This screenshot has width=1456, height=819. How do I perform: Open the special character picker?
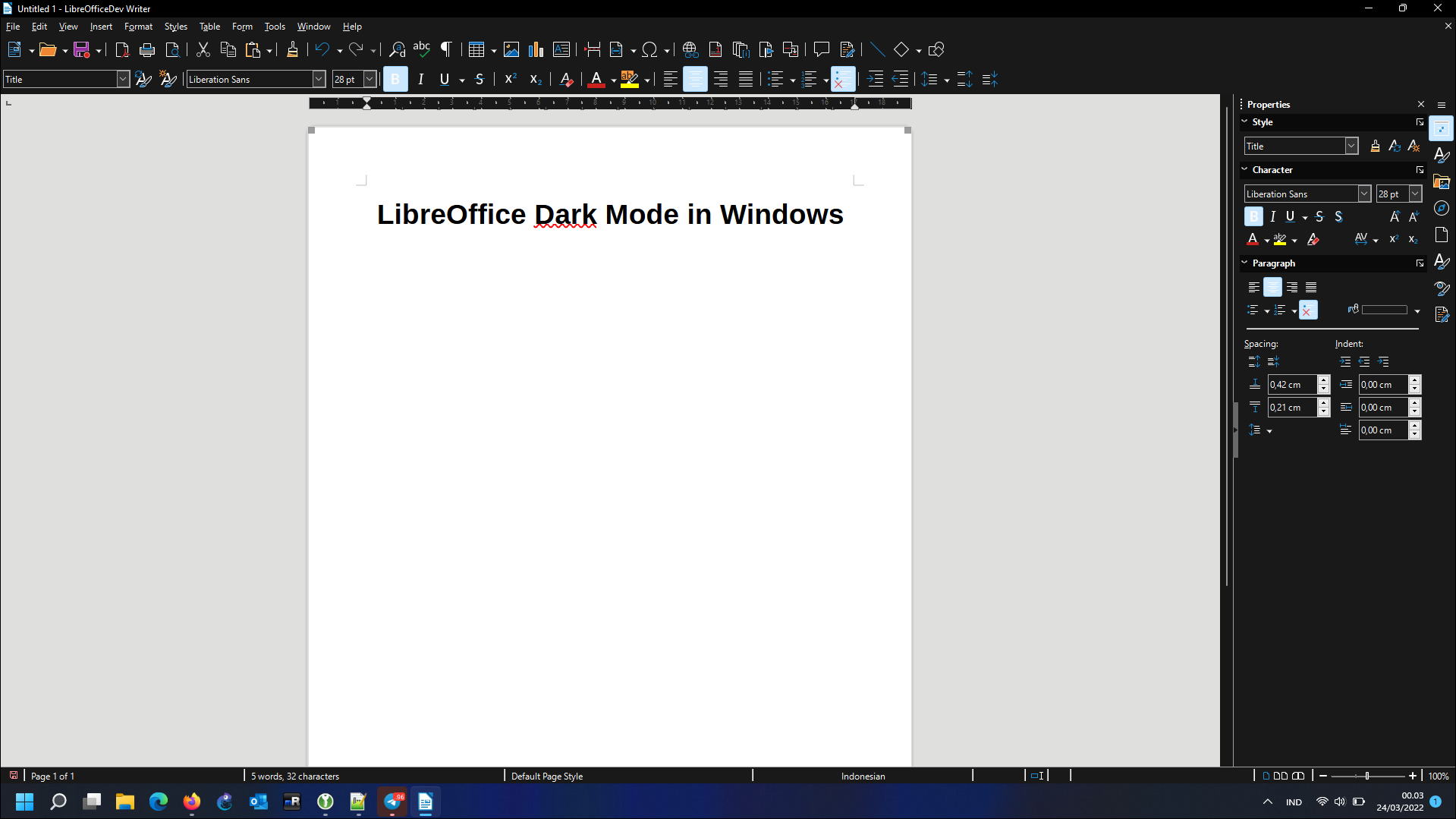[651, 49]
